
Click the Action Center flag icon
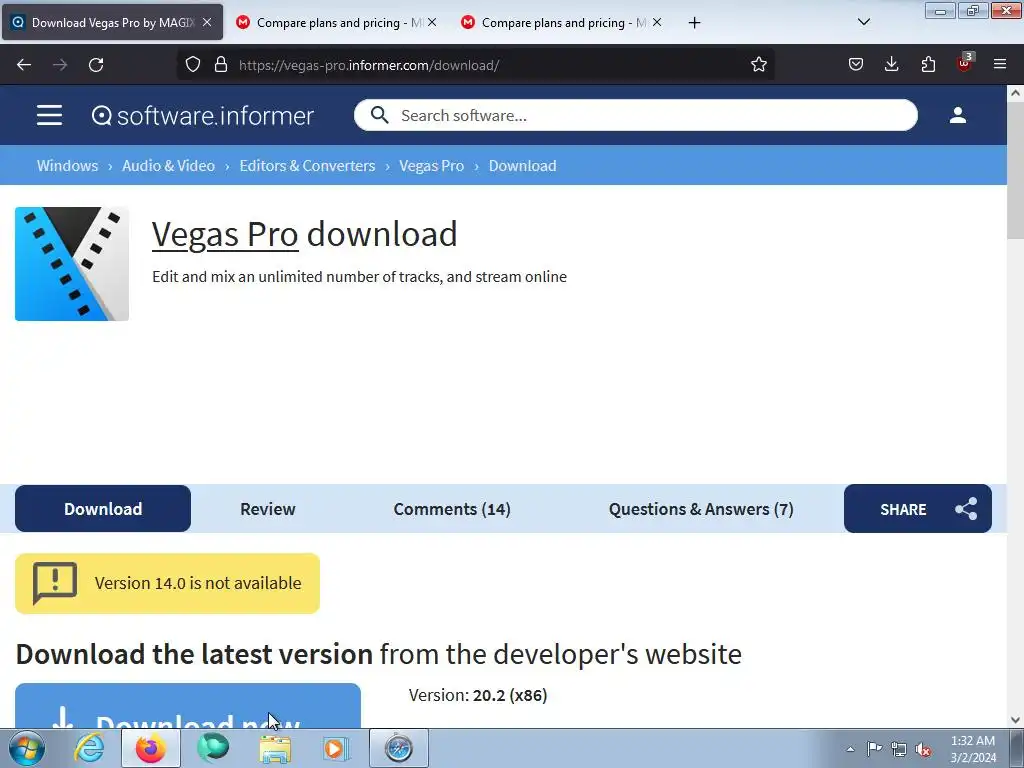[874, 749]
